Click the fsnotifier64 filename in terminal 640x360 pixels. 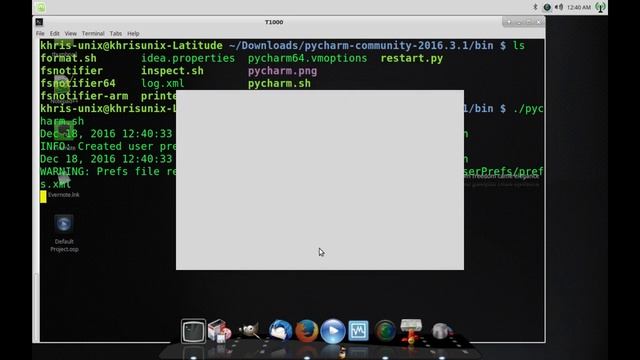(x=78, y=84)
